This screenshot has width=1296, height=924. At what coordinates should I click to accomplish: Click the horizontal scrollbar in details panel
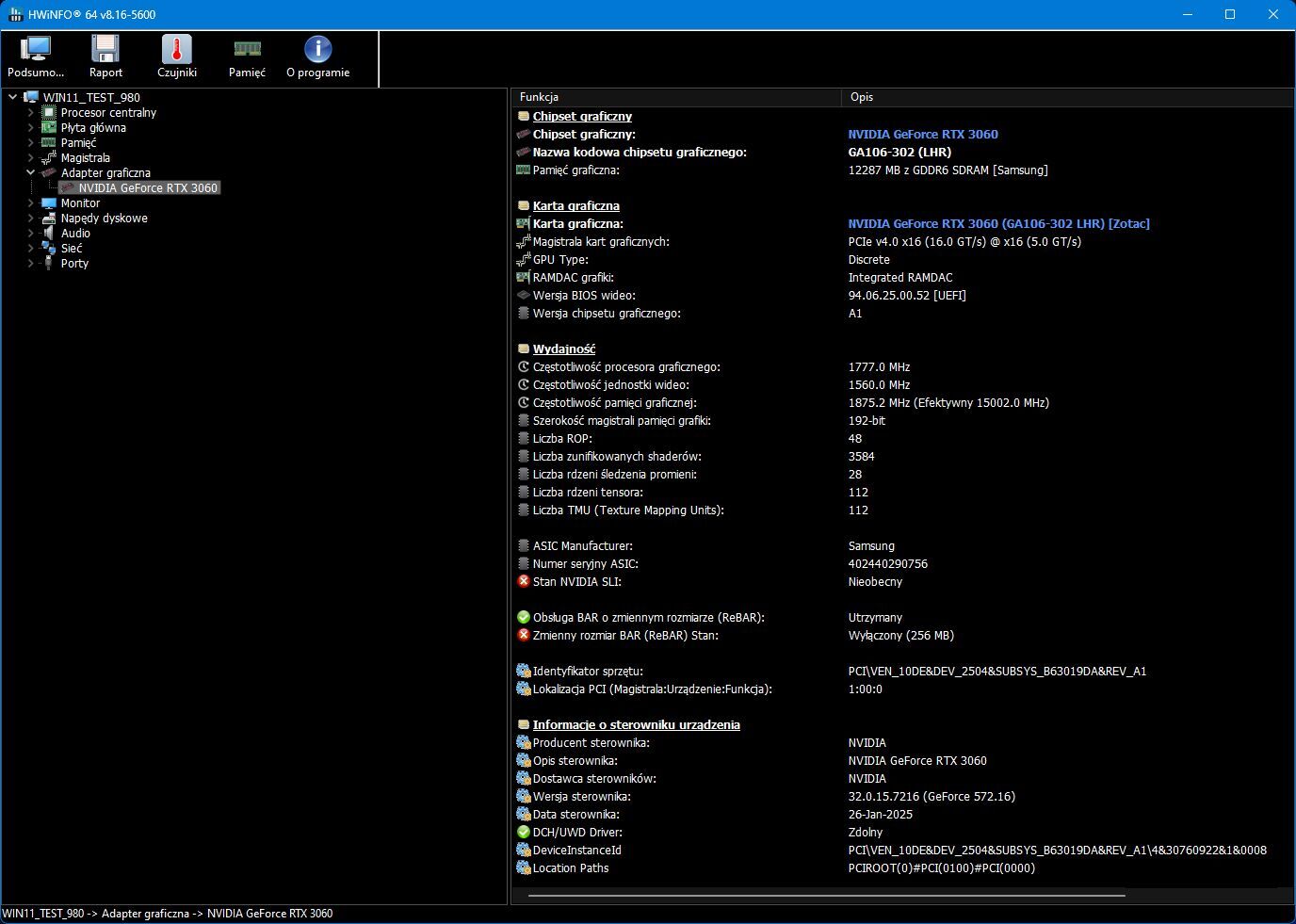click(827, 895)
